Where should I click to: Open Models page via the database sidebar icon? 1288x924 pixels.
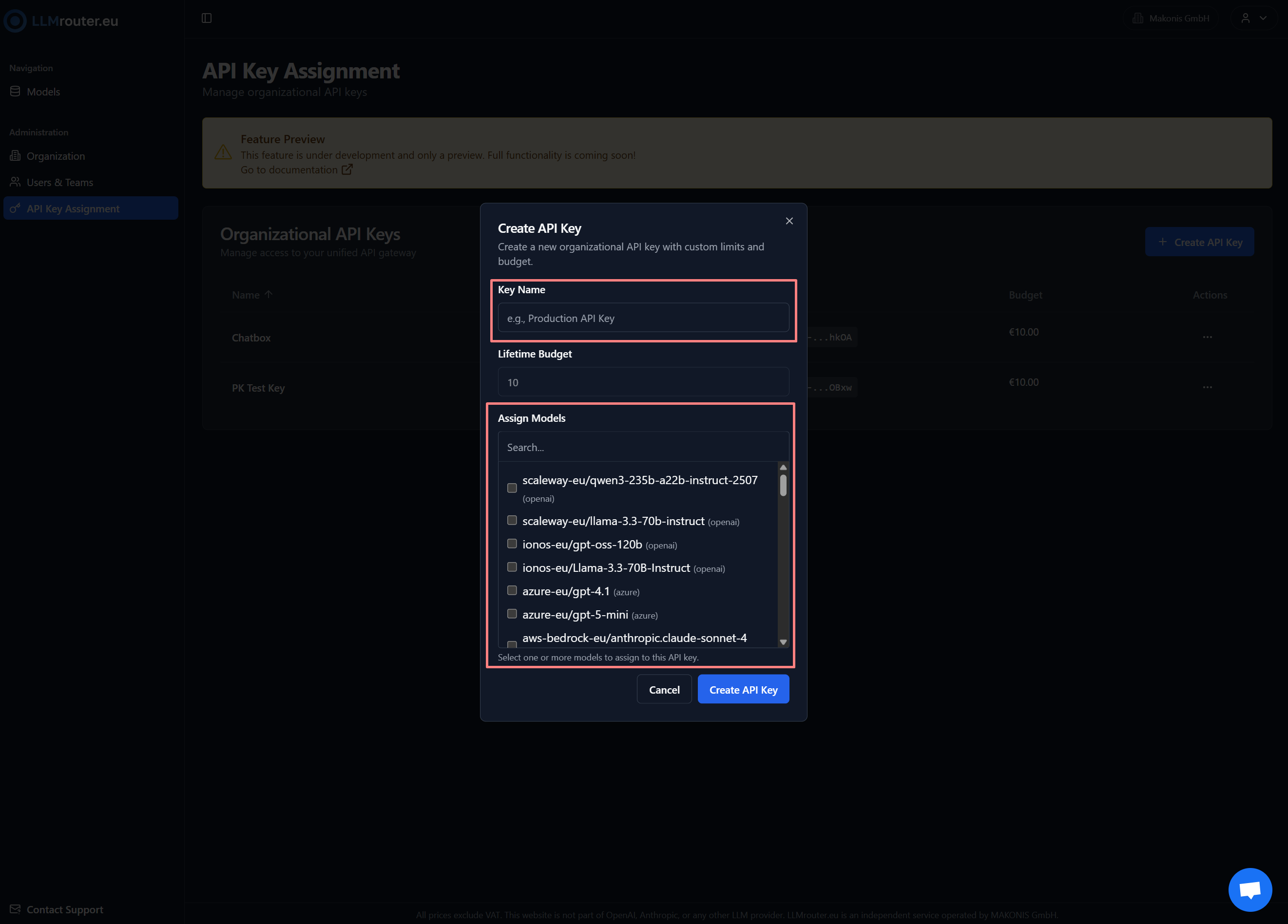click(x=15, y=92)
